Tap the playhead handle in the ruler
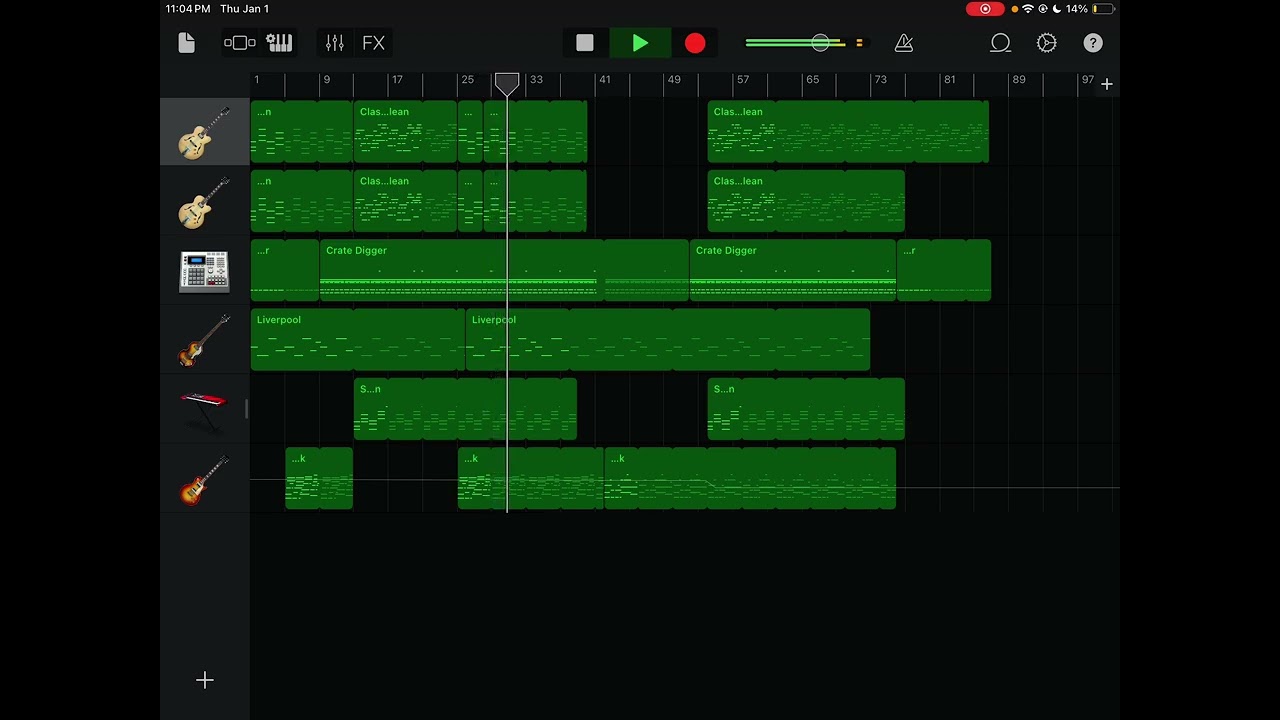 (507, 83)
